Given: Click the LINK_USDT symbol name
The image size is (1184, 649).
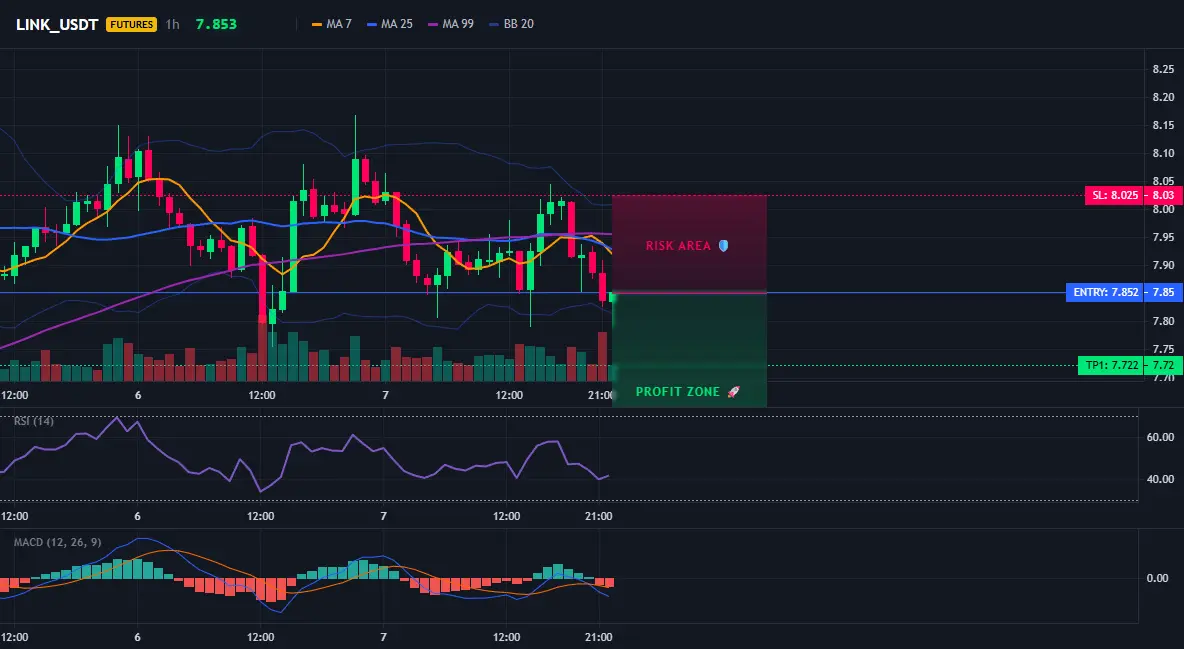Looking at the screenshot, I should pos(57,24).
